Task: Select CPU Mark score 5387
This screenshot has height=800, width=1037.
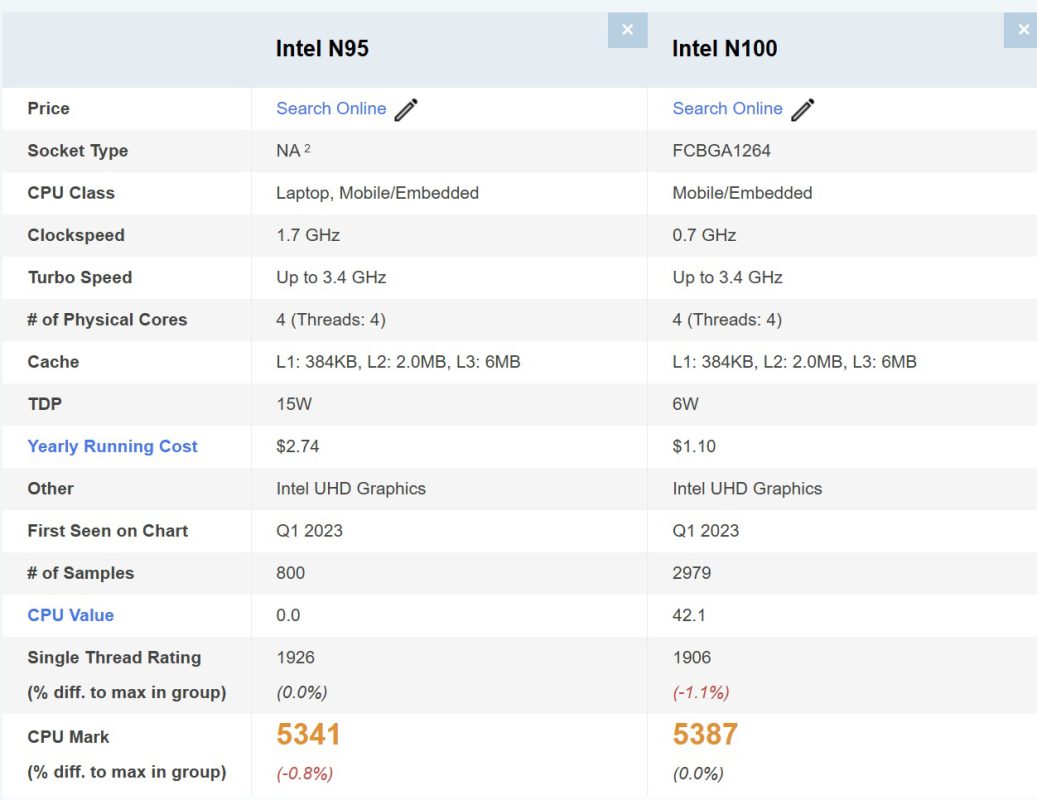Action: [704, 735]
